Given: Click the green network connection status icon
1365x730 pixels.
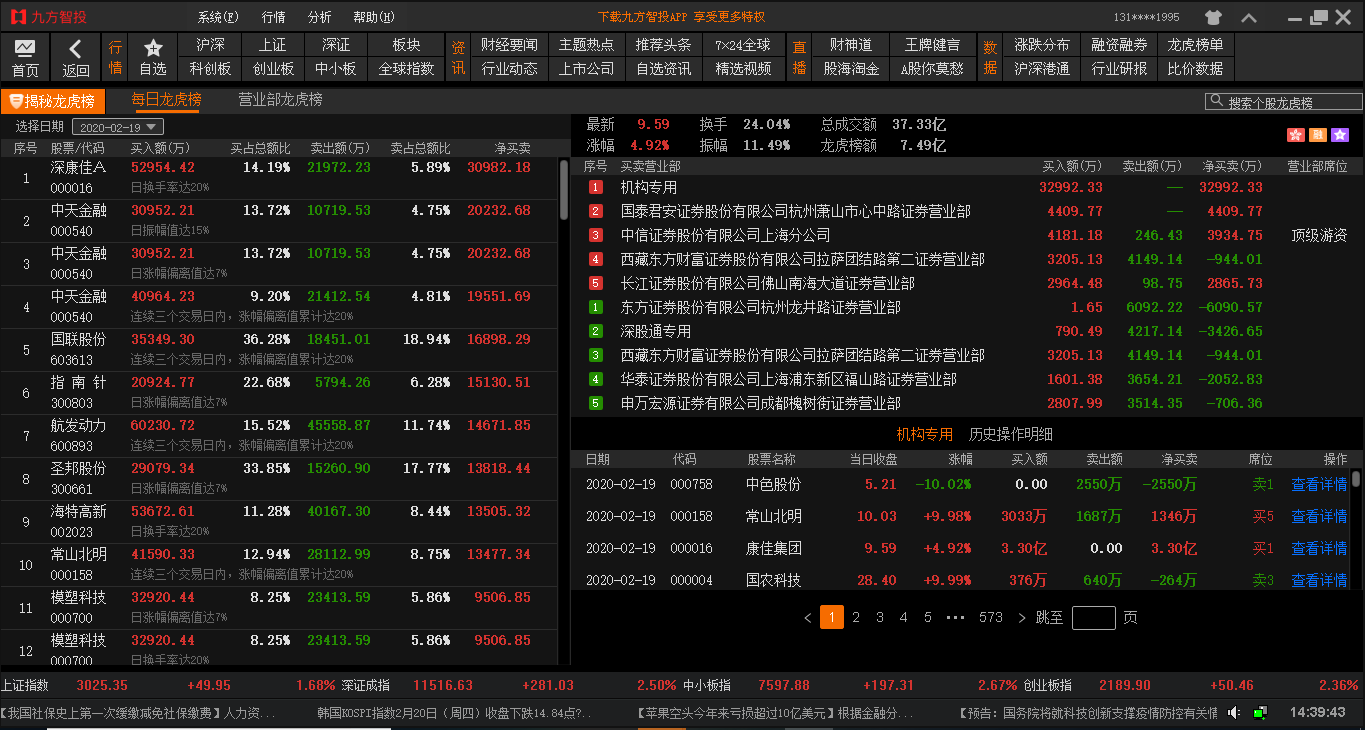Looking at the screenshot, I should point(1260,713).
